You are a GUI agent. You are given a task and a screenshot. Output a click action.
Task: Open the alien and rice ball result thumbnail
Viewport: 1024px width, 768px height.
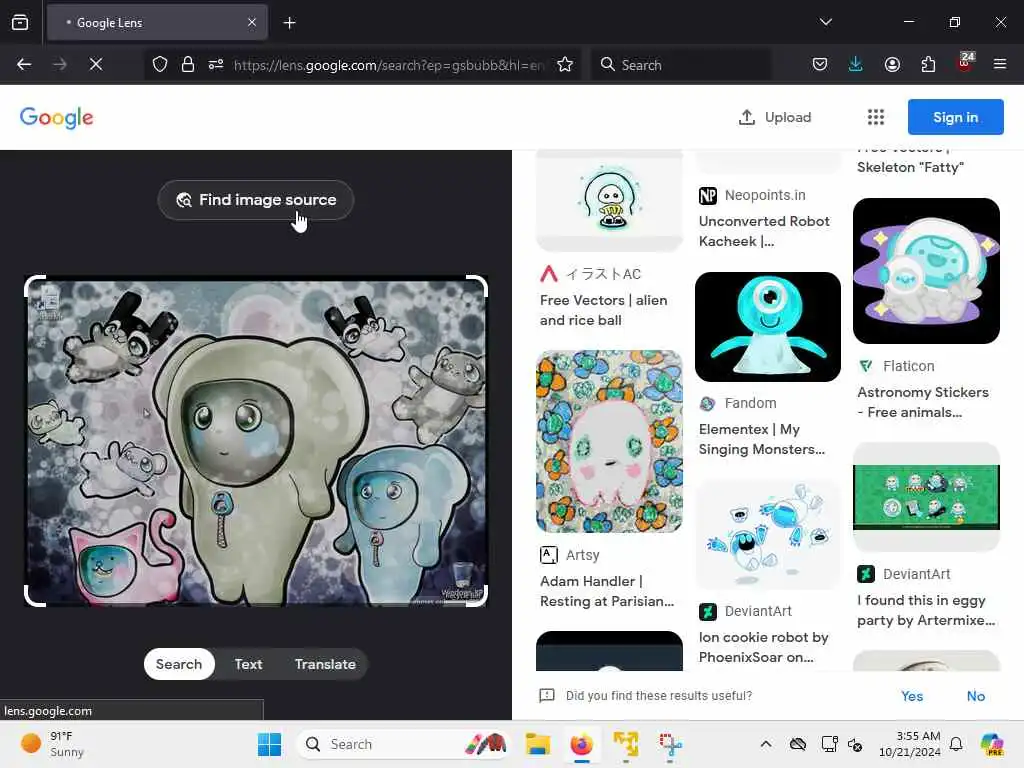pyautogui.click(x=609, y=200)
